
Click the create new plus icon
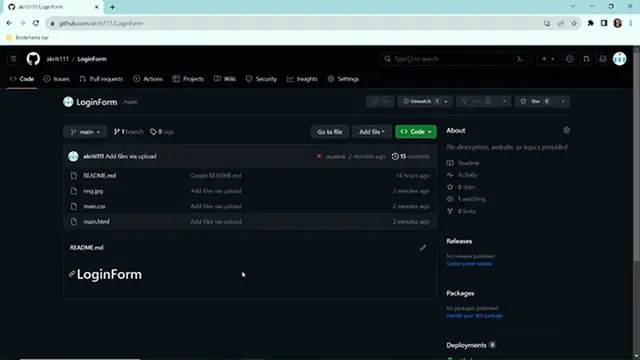[544, 59]
